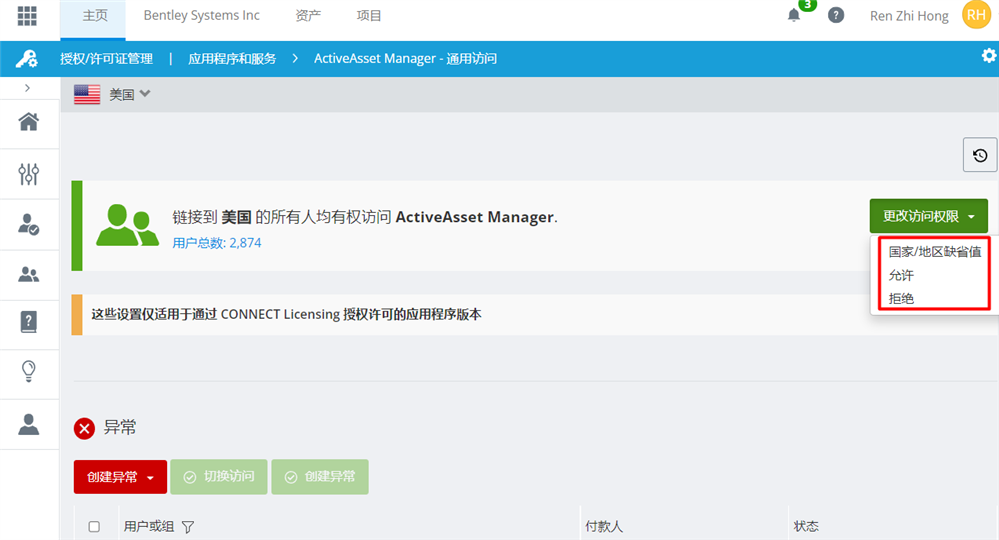The width and height of the screenshot is (999, 540).
Task: Click the history clock button
Action: click(x=980, y=155)
